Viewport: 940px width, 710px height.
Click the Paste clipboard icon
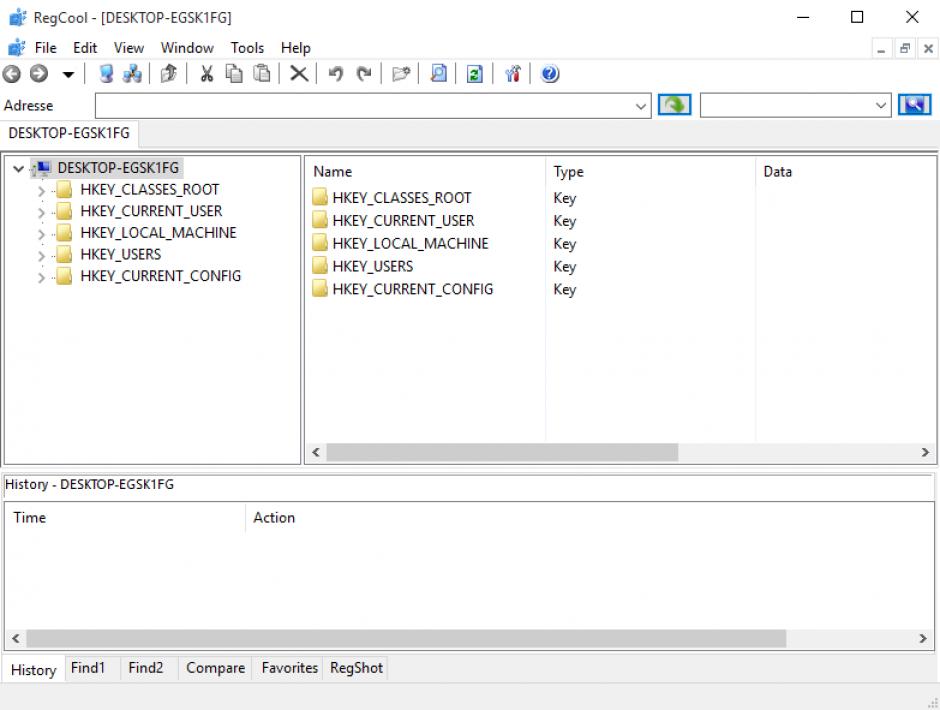pos(262,74)
